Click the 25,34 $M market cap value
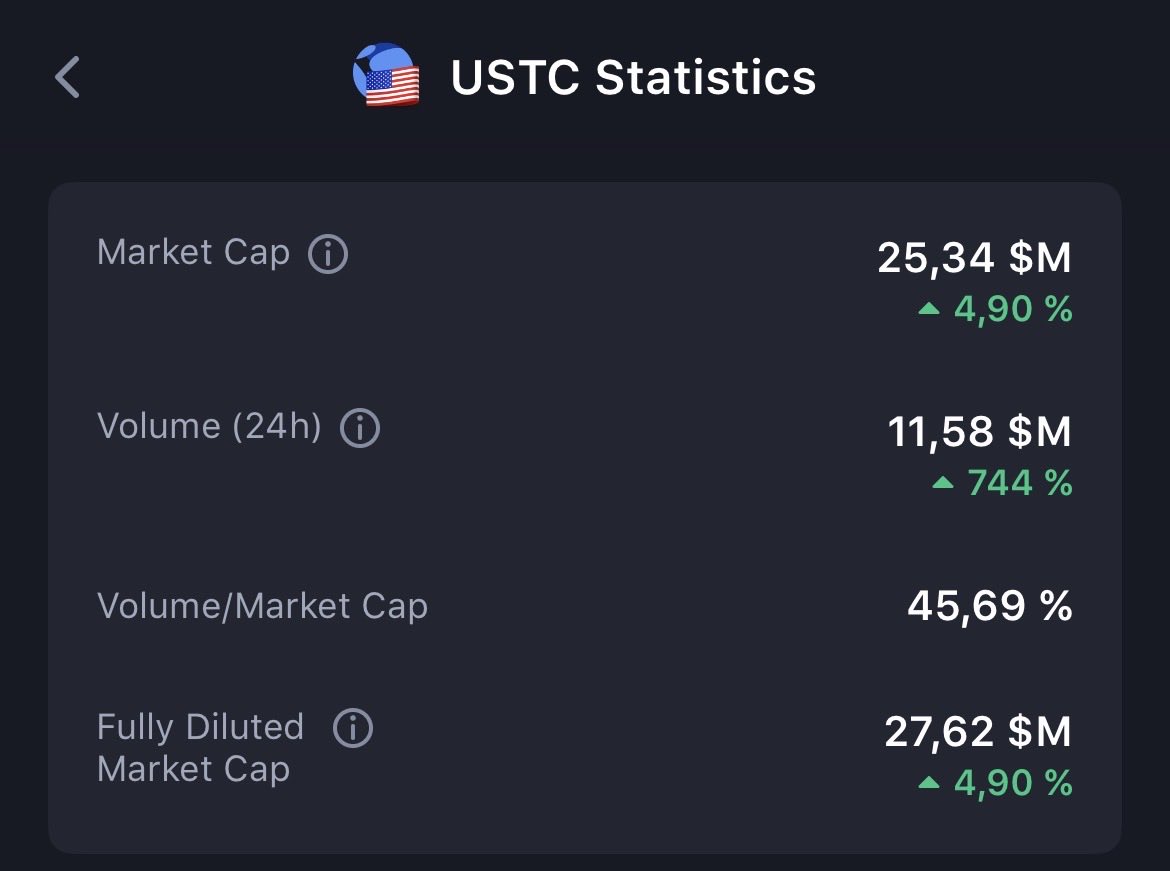The image size is (1170, 871). [x=974, y=258]
